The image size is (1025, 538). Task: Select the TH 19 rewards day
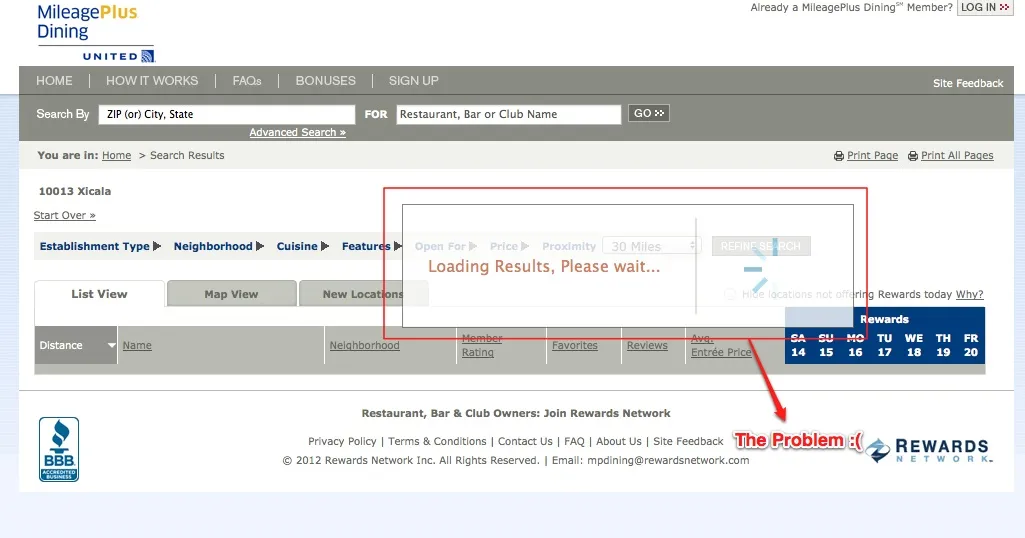coord(943,345)
